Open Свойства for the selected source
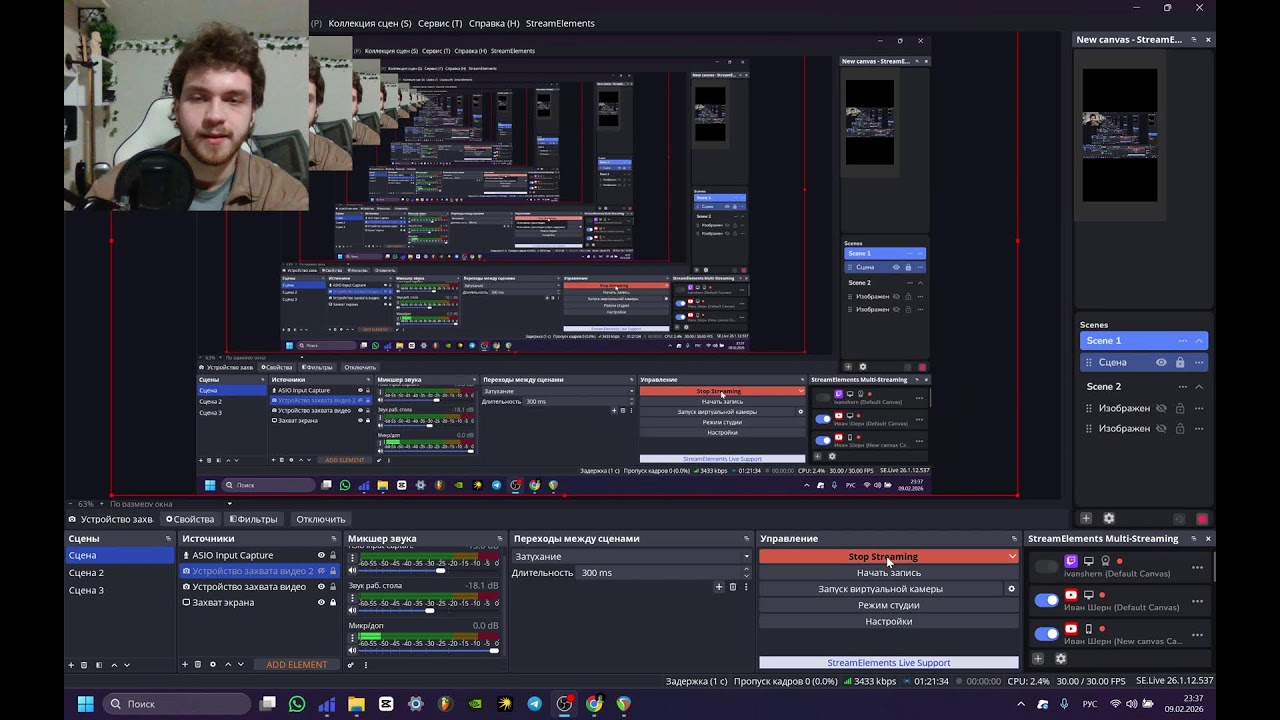 190,519
